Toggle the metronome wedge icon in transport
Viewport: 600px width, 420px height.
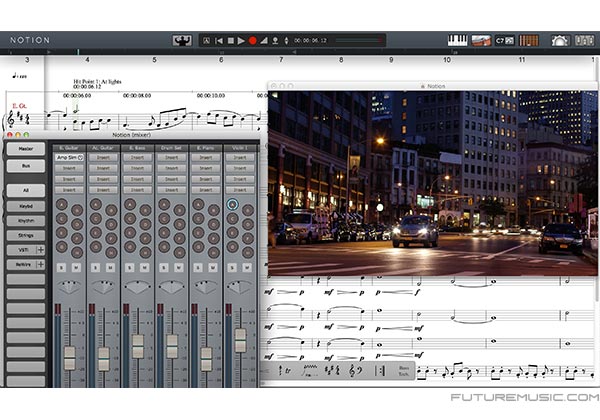[264, 41]
